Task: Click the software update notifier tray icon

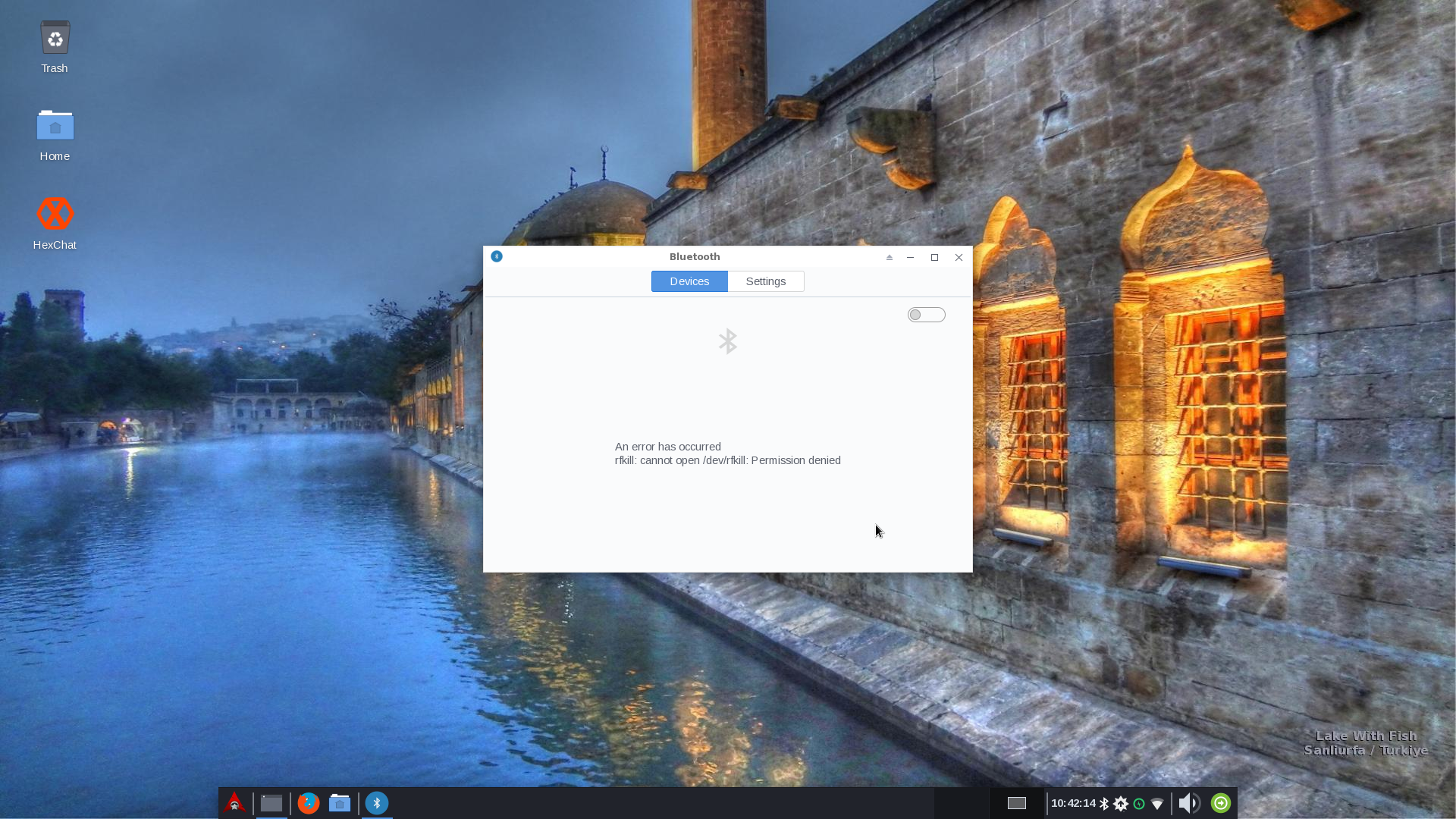Action: coord(1121,803)
